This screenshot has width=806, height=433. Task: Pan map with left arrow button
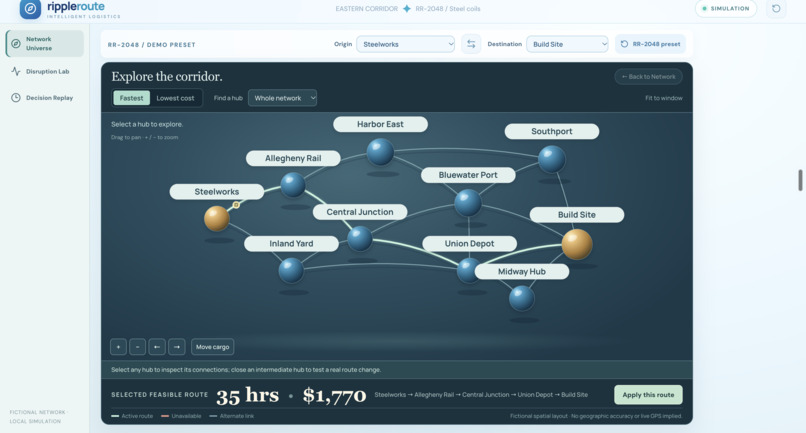click(157, 347)
